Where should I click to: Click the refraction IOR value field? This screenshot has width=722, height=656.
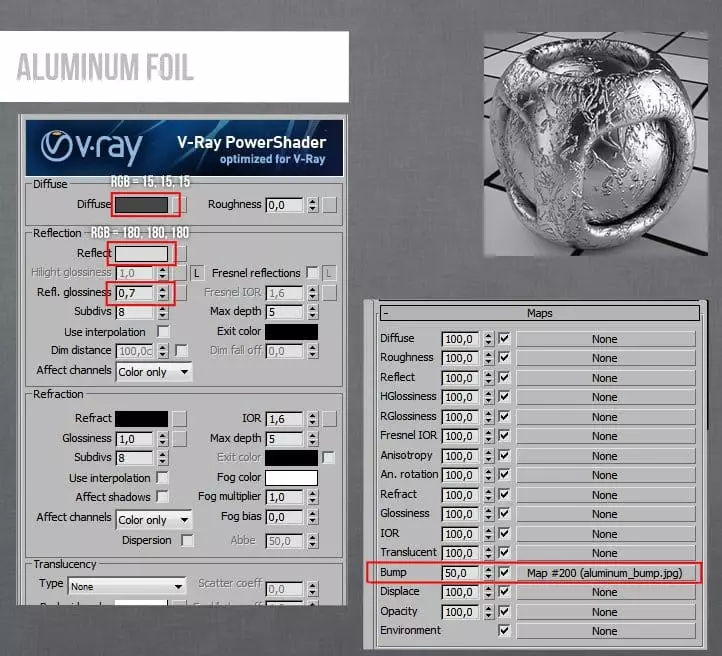[x=285, y=419]
